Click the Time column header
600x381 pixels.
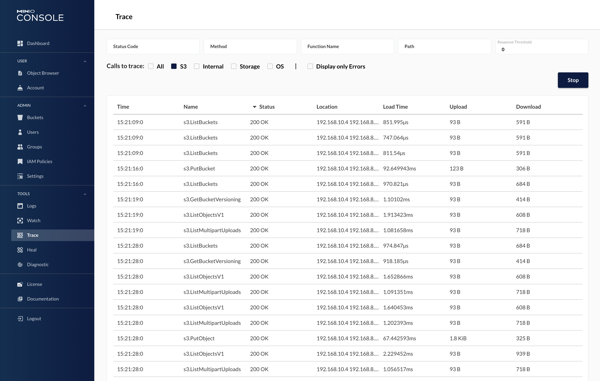pos(123,107)
